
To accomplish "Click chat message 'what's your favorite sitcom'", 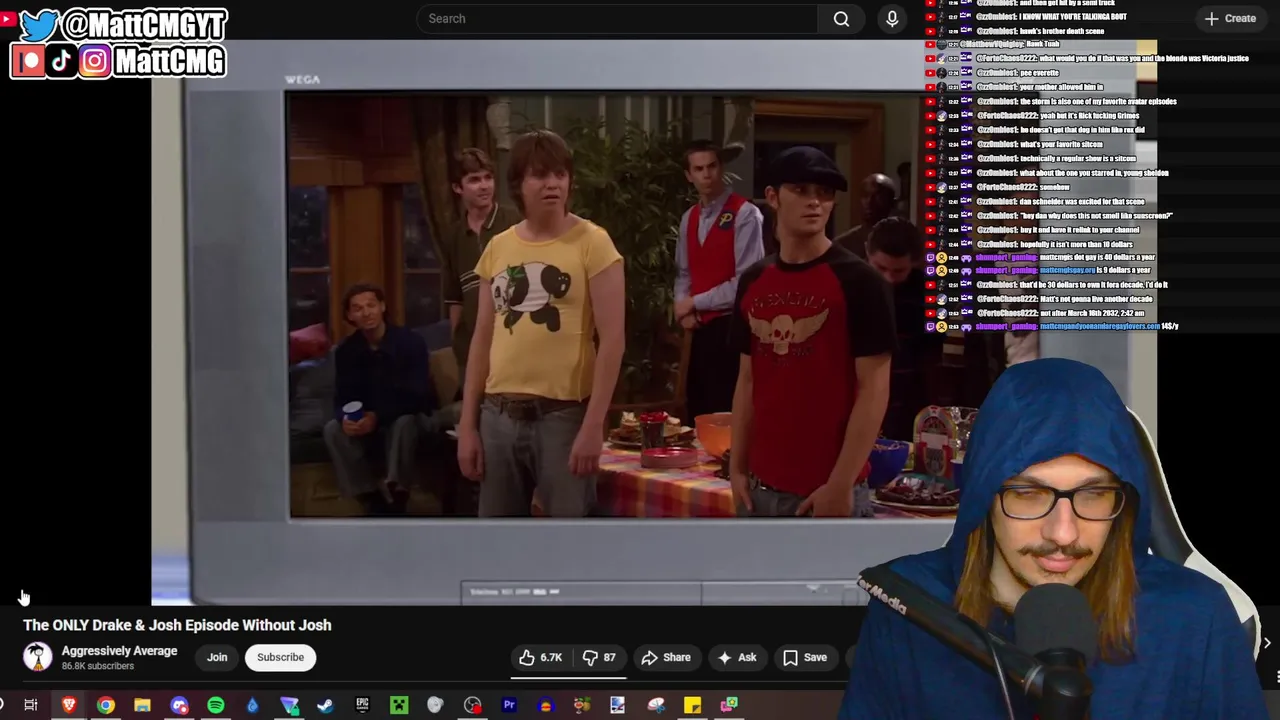I will [1061, 144].
